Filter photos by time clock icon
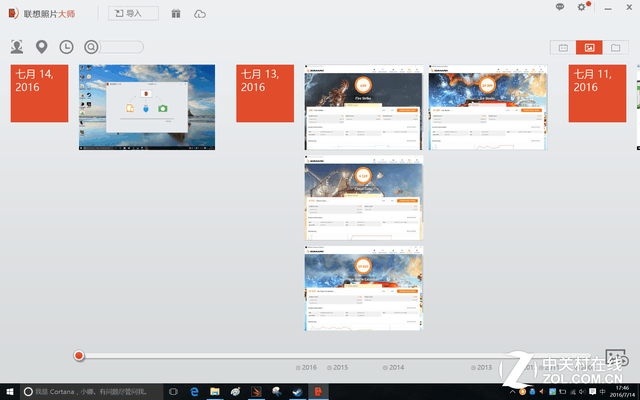The height and width of the screenshot is (400, 640). tap(66, 47)
